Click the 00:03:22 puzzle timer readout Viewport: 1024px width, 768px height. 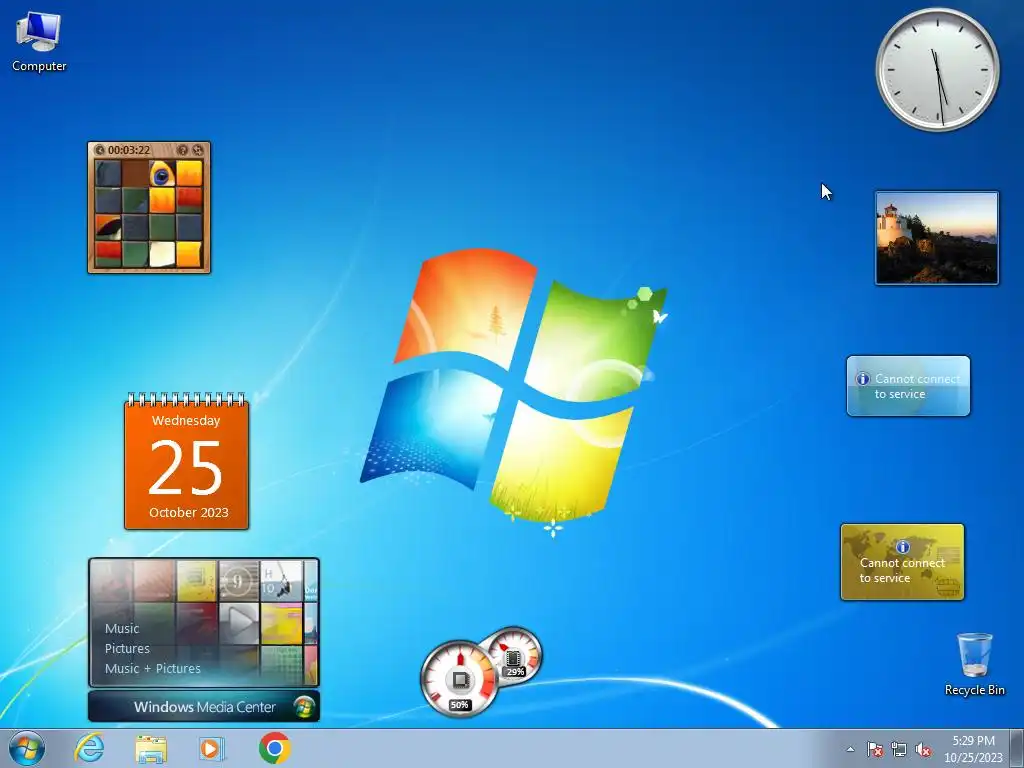pos(129,150)
